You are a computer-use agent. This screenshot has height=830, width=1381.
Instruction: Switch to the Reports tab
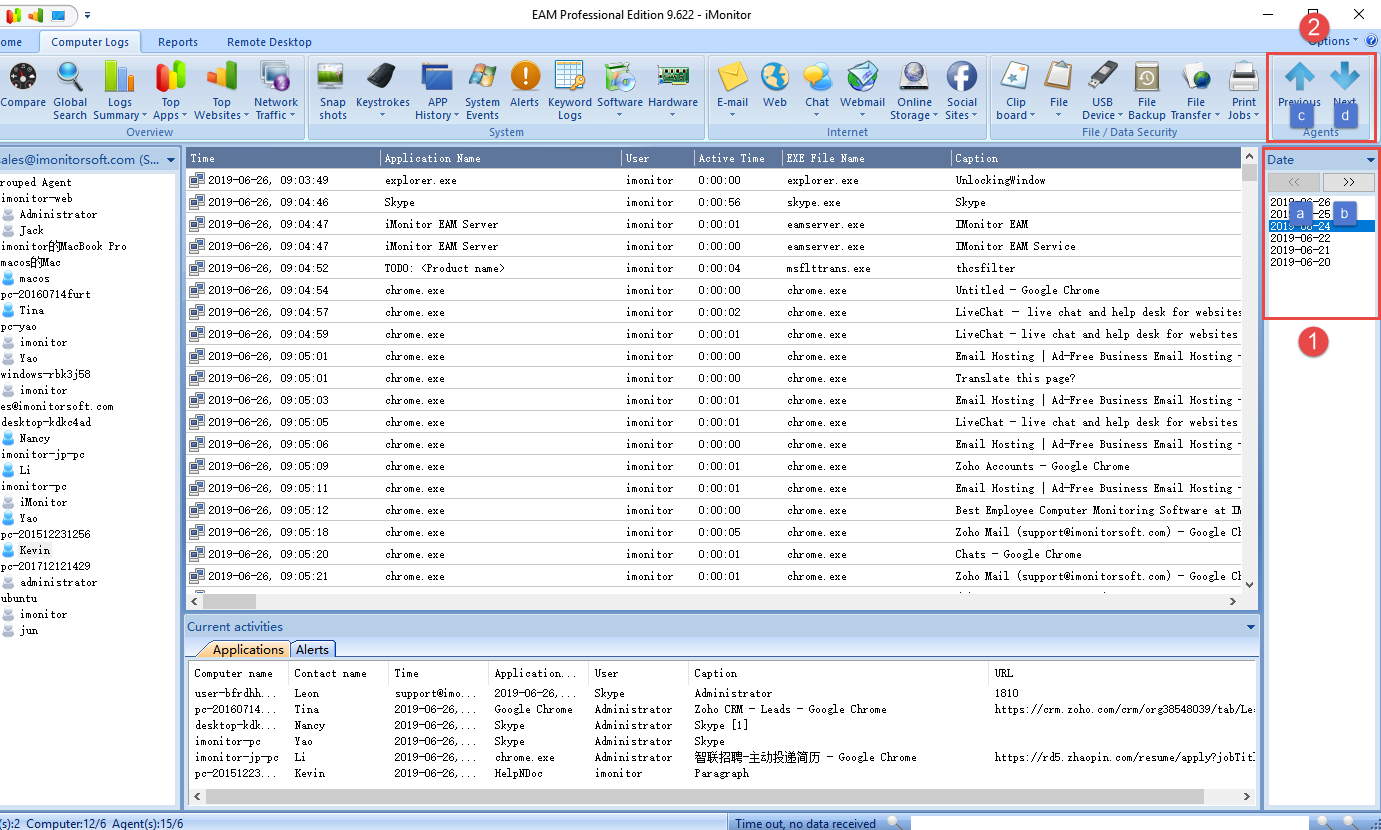(x=178, y=42)
